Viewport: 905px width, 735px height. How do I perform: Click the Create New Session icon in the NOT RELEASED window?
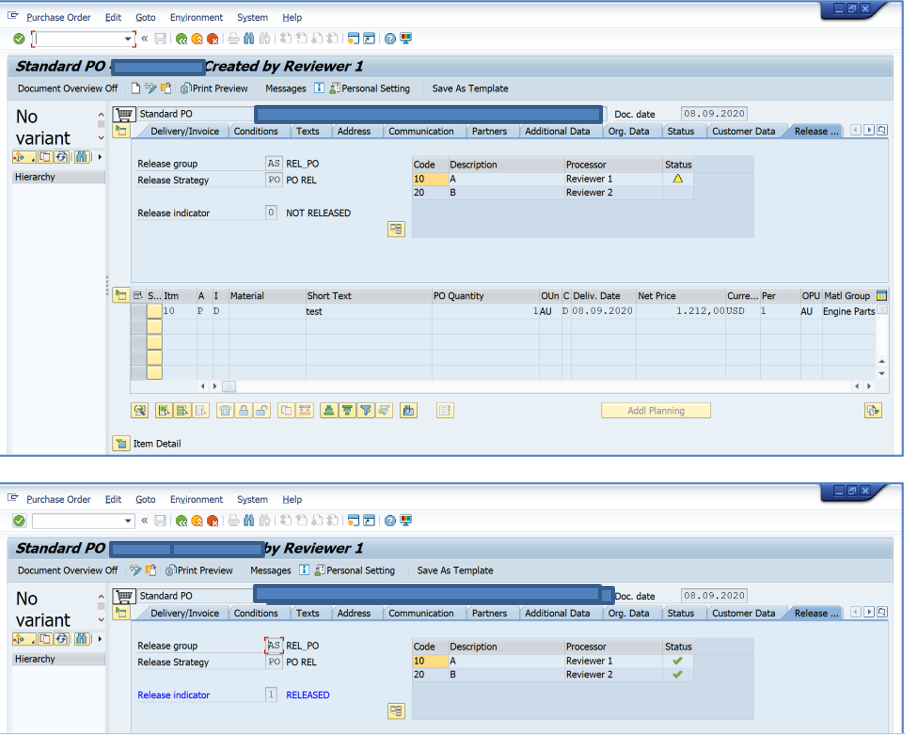coord(353,39)
